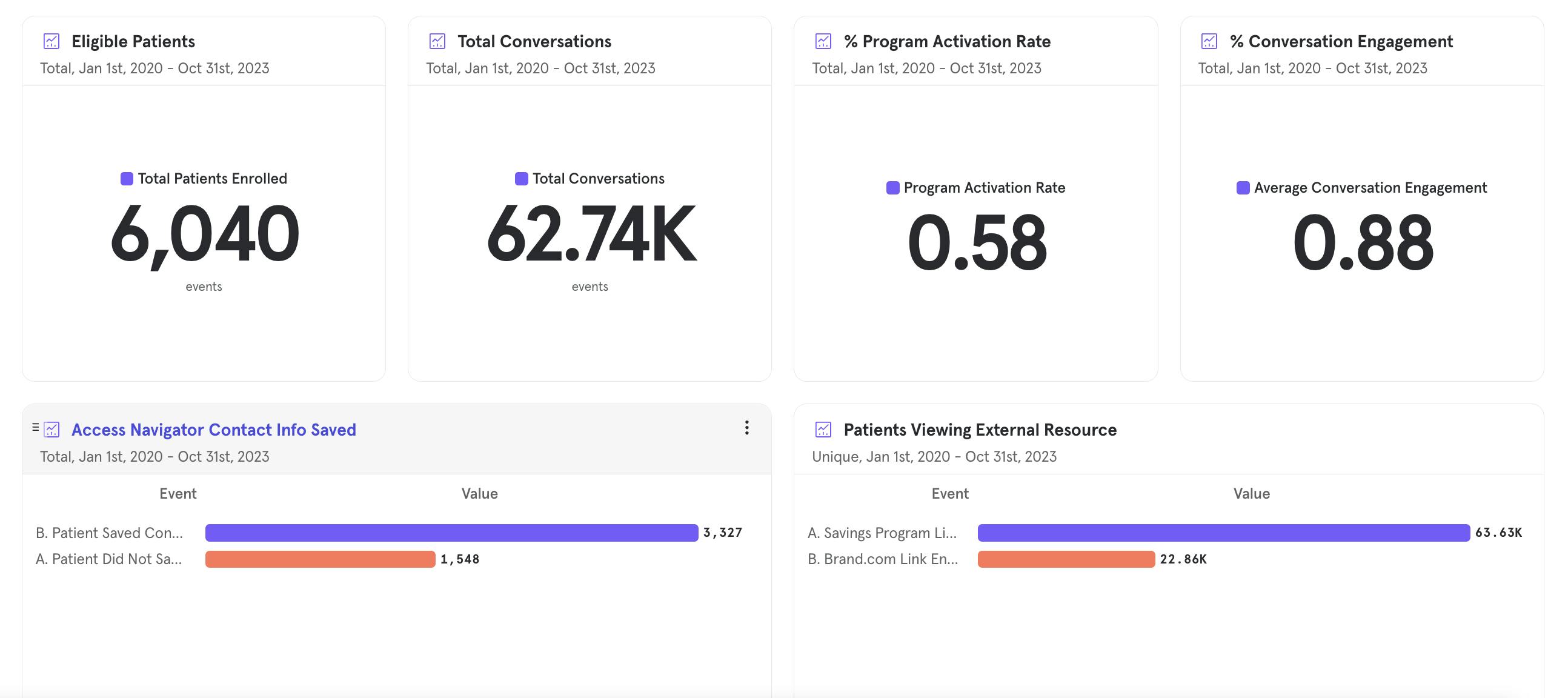Click the Access Navigator Contact Info Saved report icon
The image size is (1568, 698).
pos(51,430)
